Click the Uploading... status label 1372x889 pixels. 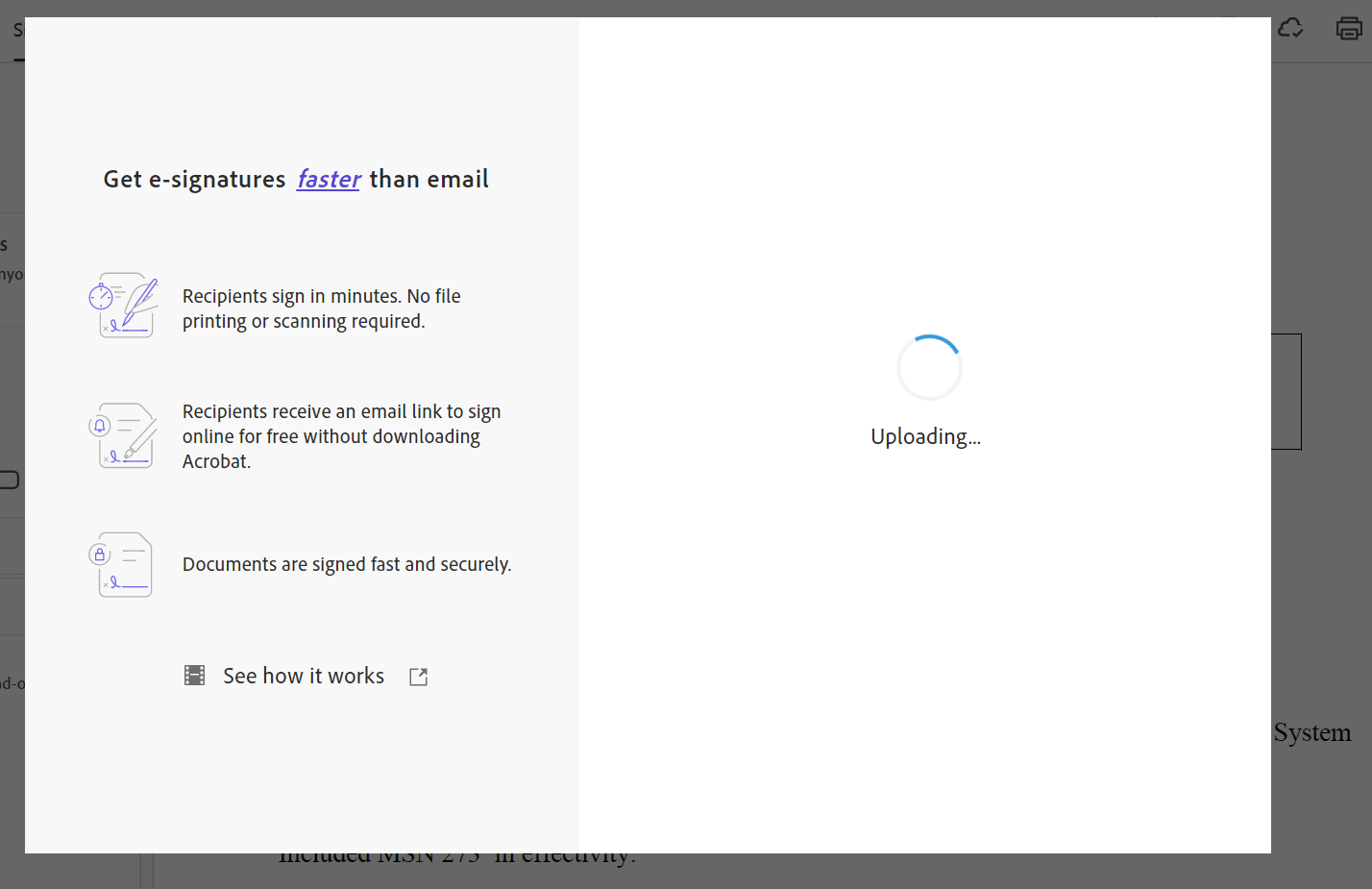(924, 435)
